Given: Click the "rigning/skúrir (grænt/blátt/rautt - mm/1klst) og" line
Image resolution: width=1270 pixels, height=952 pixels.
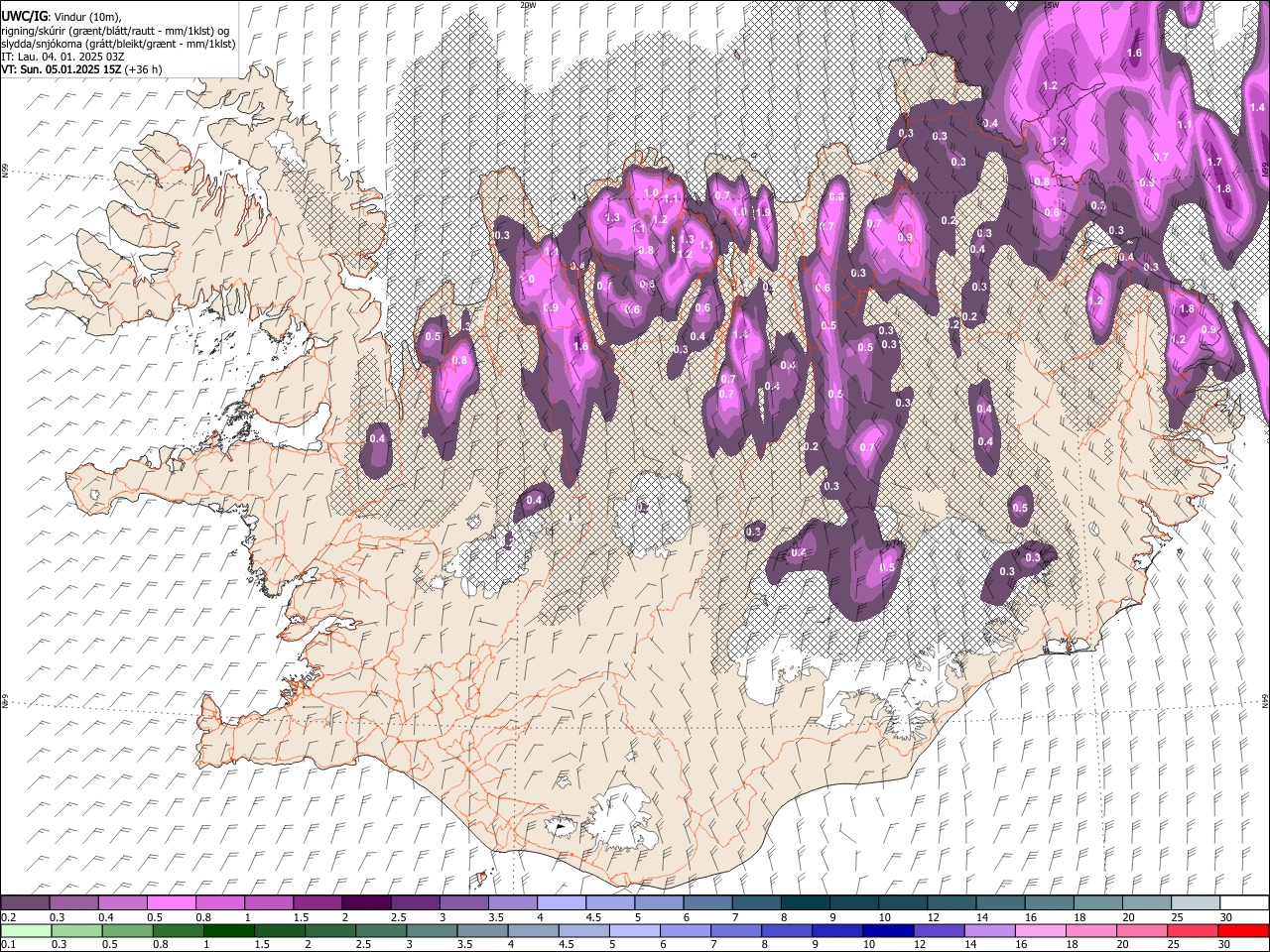Looking at the screenshot, I should pos(115,30).
